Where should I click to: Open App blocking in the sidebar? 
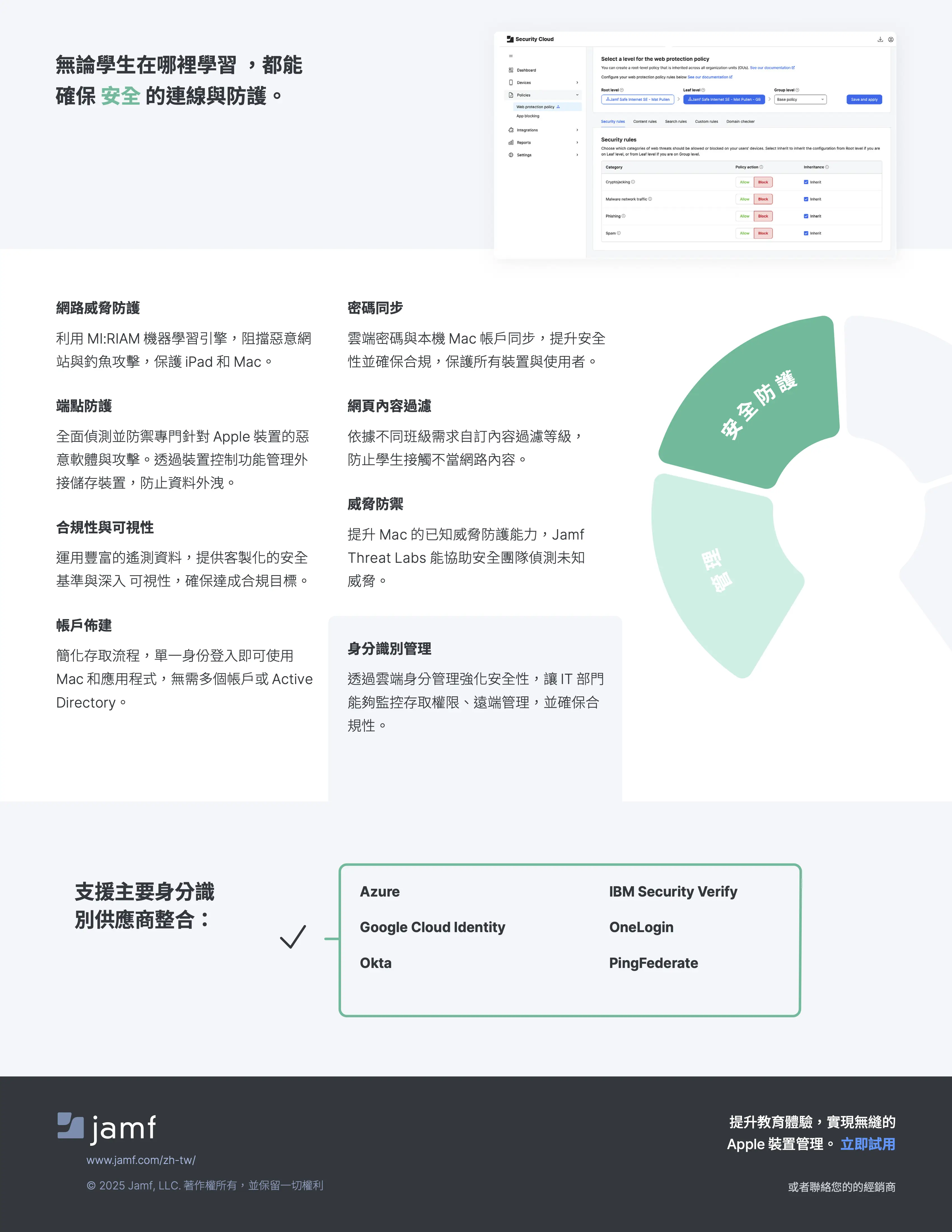[528, 116]
